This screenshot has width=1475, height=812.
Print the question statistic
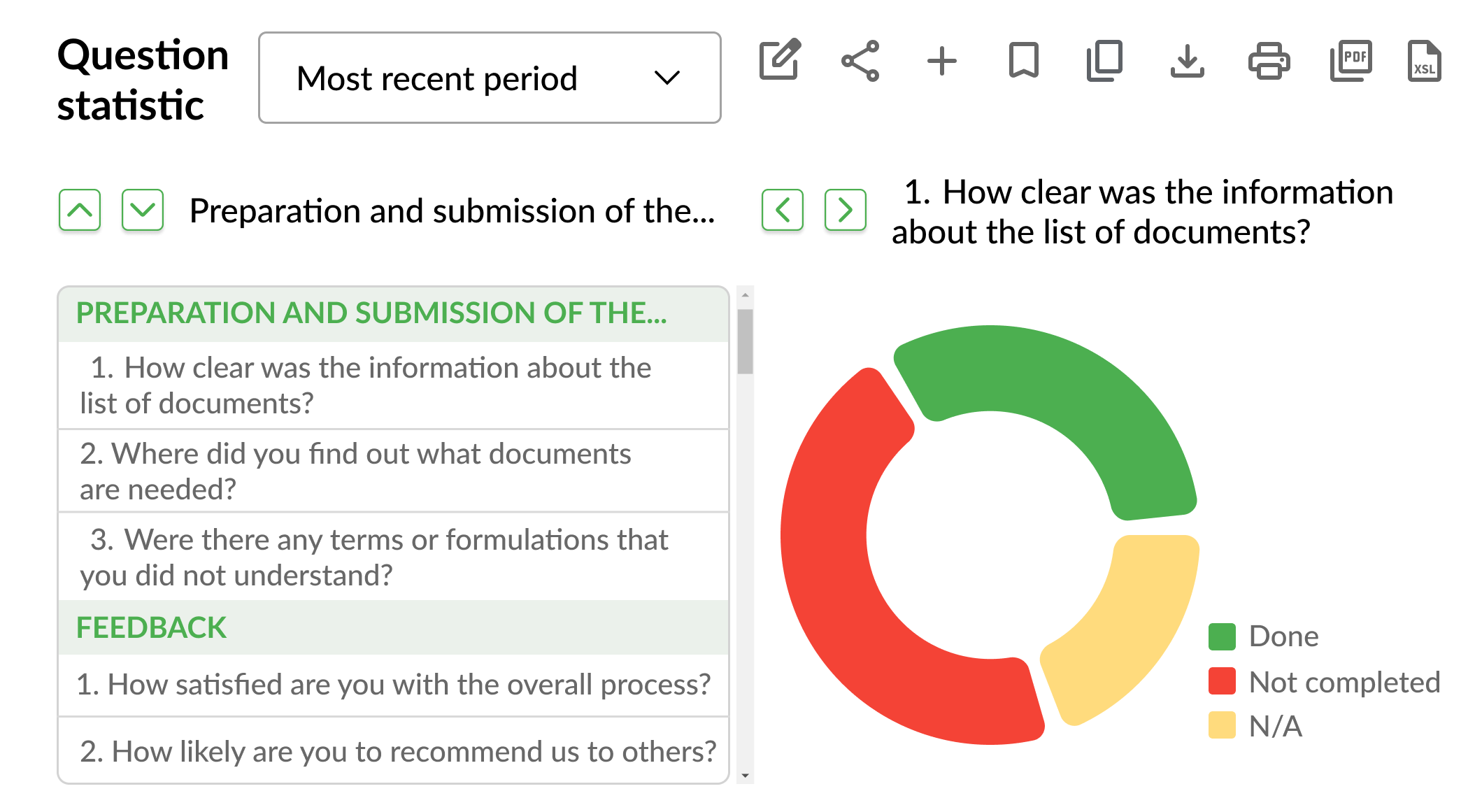click(x=1269, y=61)
